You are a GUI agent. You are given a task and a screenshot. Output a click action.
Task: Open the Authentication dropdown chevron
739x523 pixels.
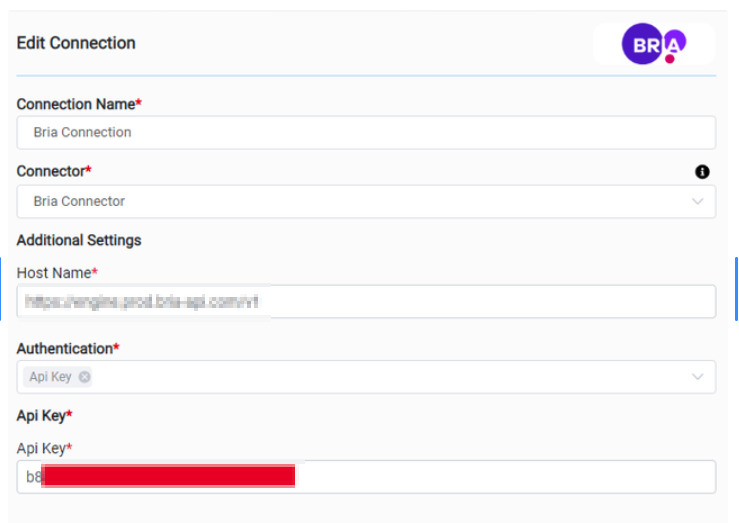pyautogui.click(x=698, y=377)
